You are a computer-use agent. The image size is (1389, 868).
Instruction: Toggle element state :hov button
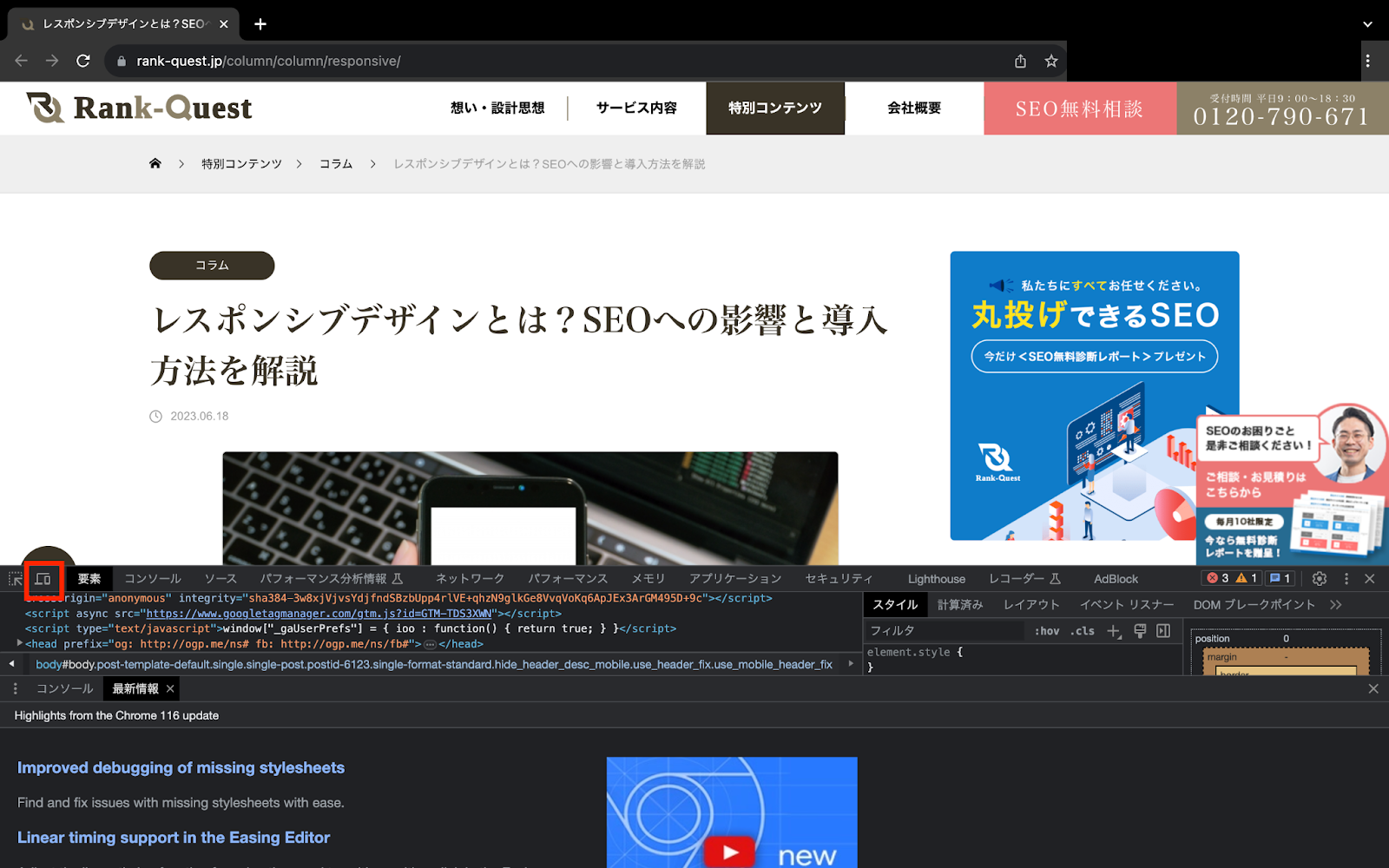pos(1047,631)
